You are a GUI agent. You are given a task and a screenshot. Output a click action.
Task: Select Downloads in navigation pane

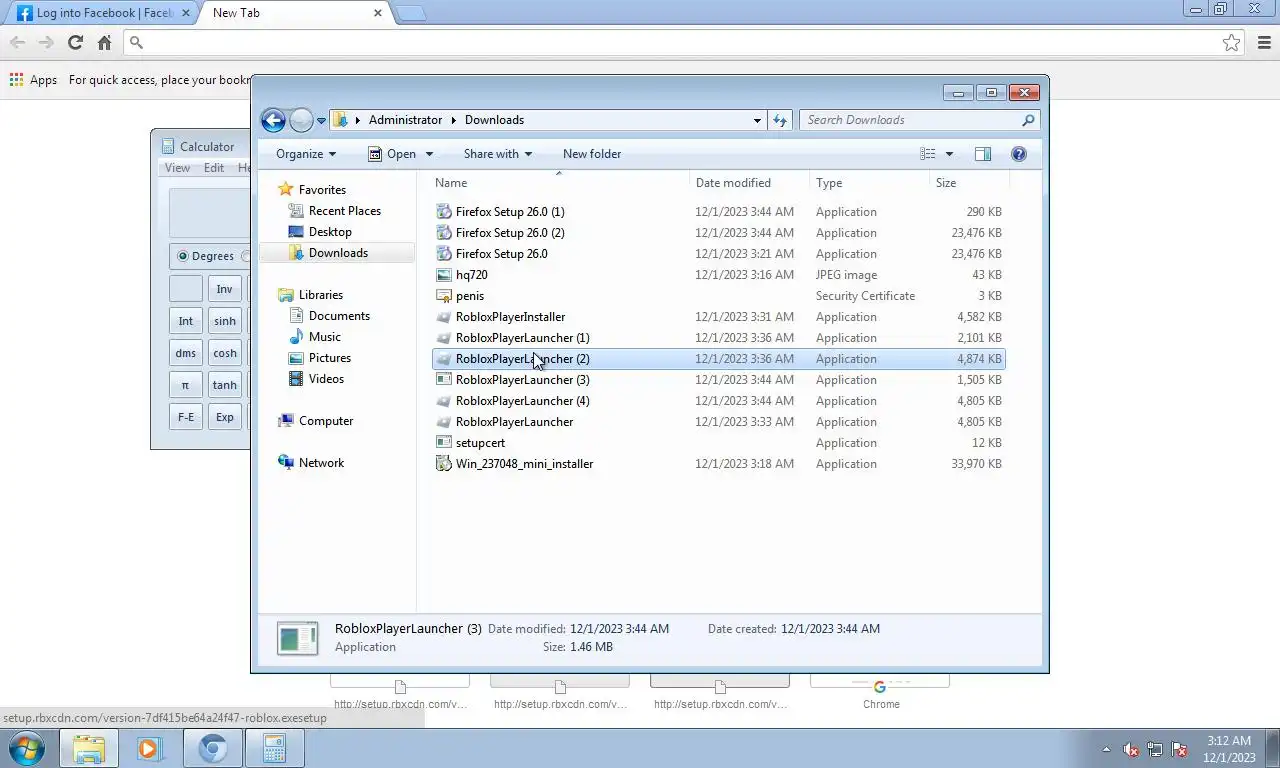pos(338,253)
